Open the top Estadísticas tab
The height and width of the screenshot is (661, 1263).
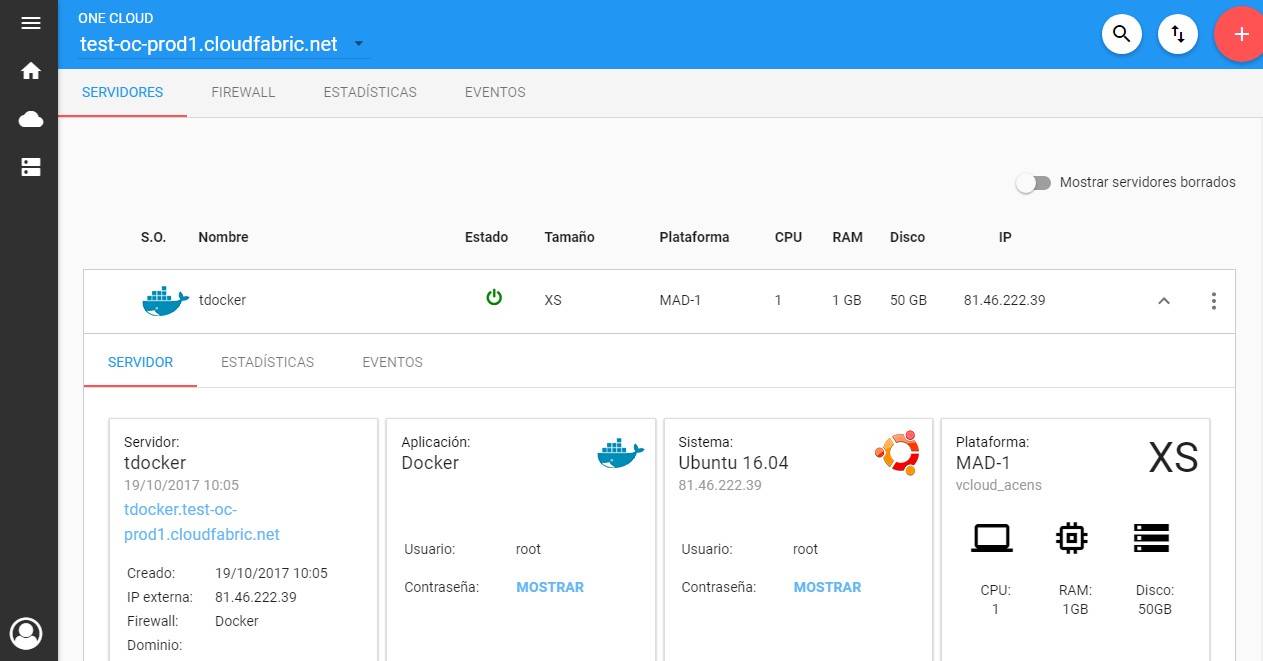pyautogui.click(x=370, y=92)
